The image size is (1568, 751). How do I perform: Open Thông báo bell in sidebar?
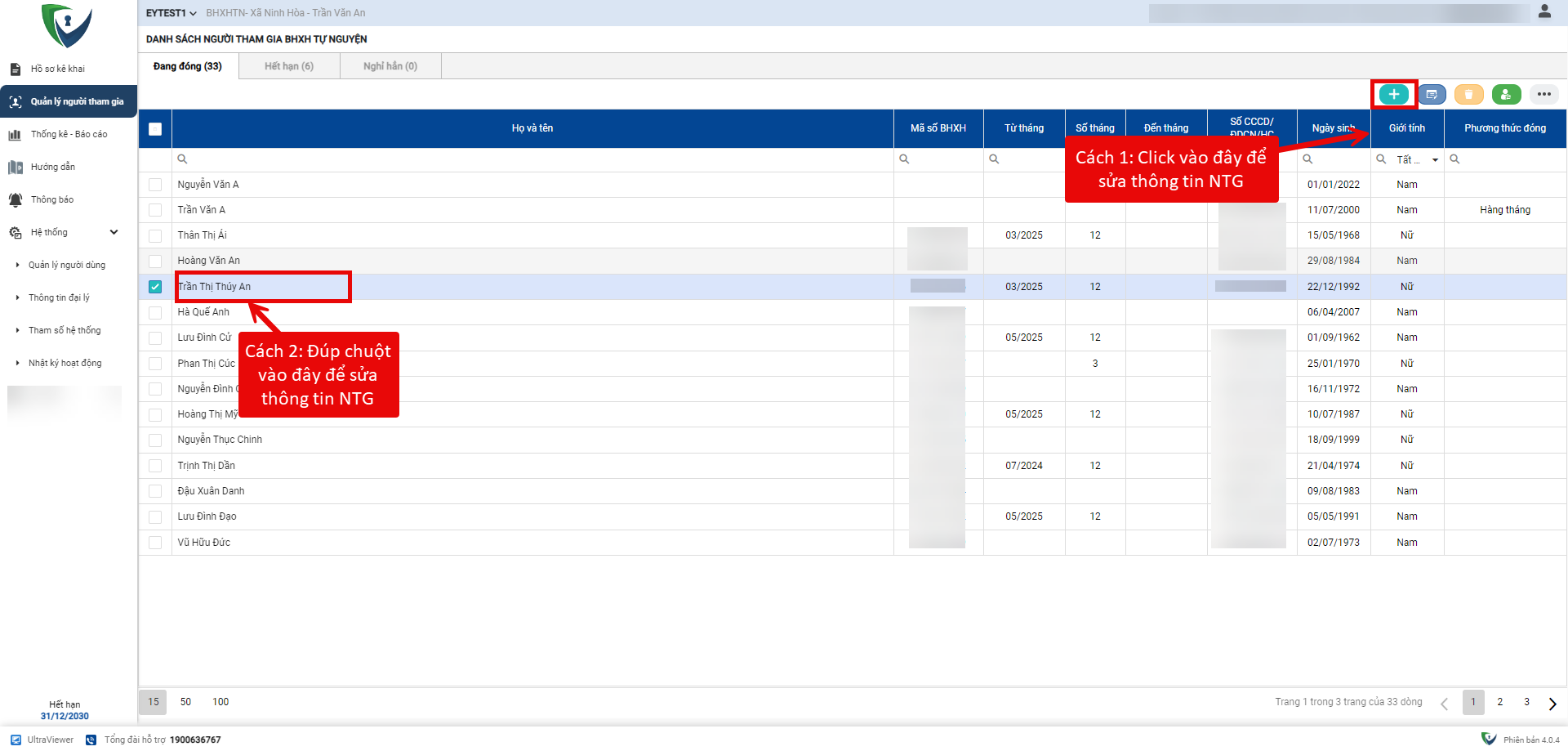click(x=52, y=199)
